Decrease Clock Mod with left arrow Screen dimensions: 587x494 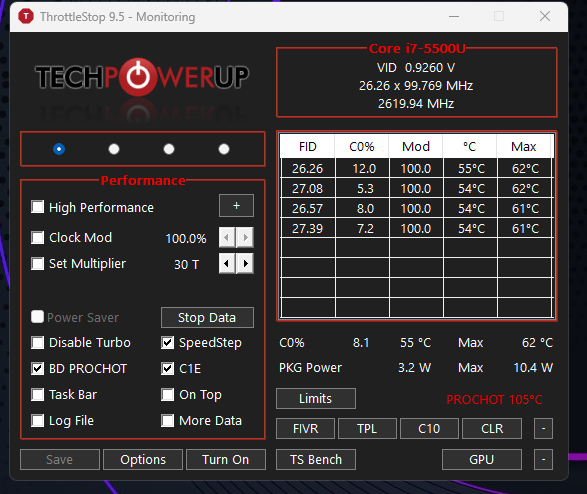(226, 237)
